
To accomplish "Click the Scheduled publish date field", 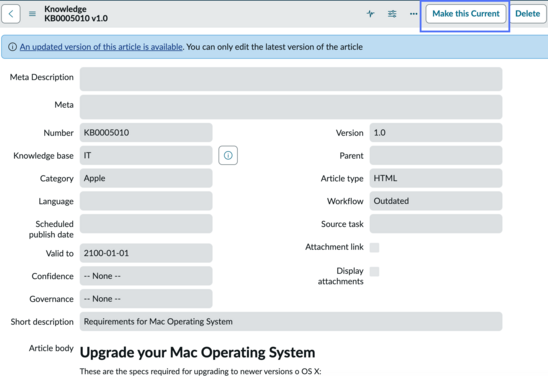I will tap(146, 224).
